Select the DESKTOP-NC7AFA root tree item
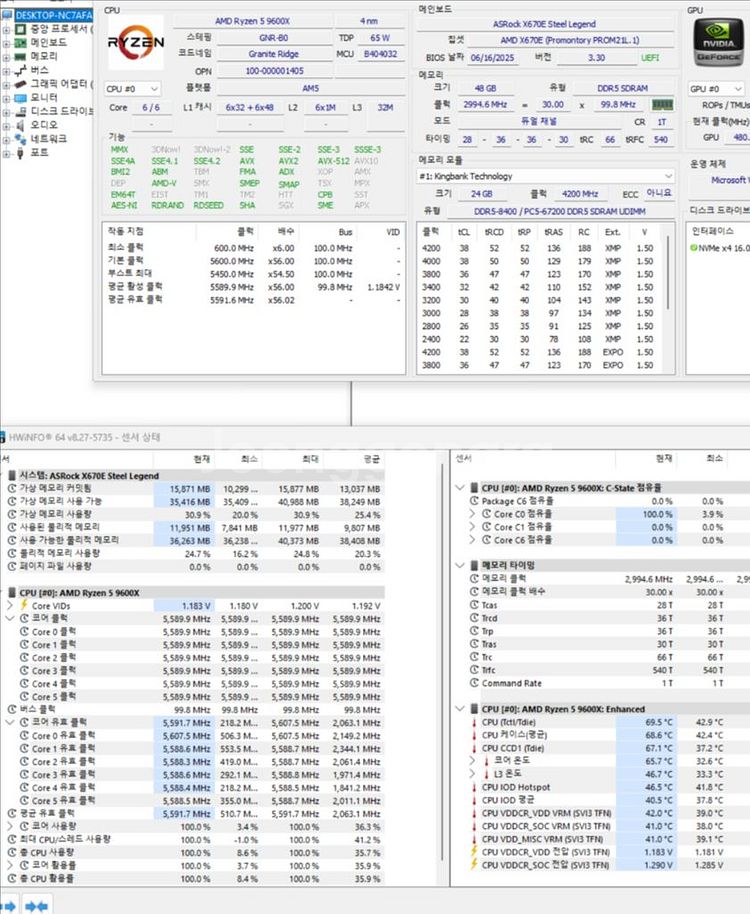The height and width of the screenshot is (914, 750). point(54,15)
